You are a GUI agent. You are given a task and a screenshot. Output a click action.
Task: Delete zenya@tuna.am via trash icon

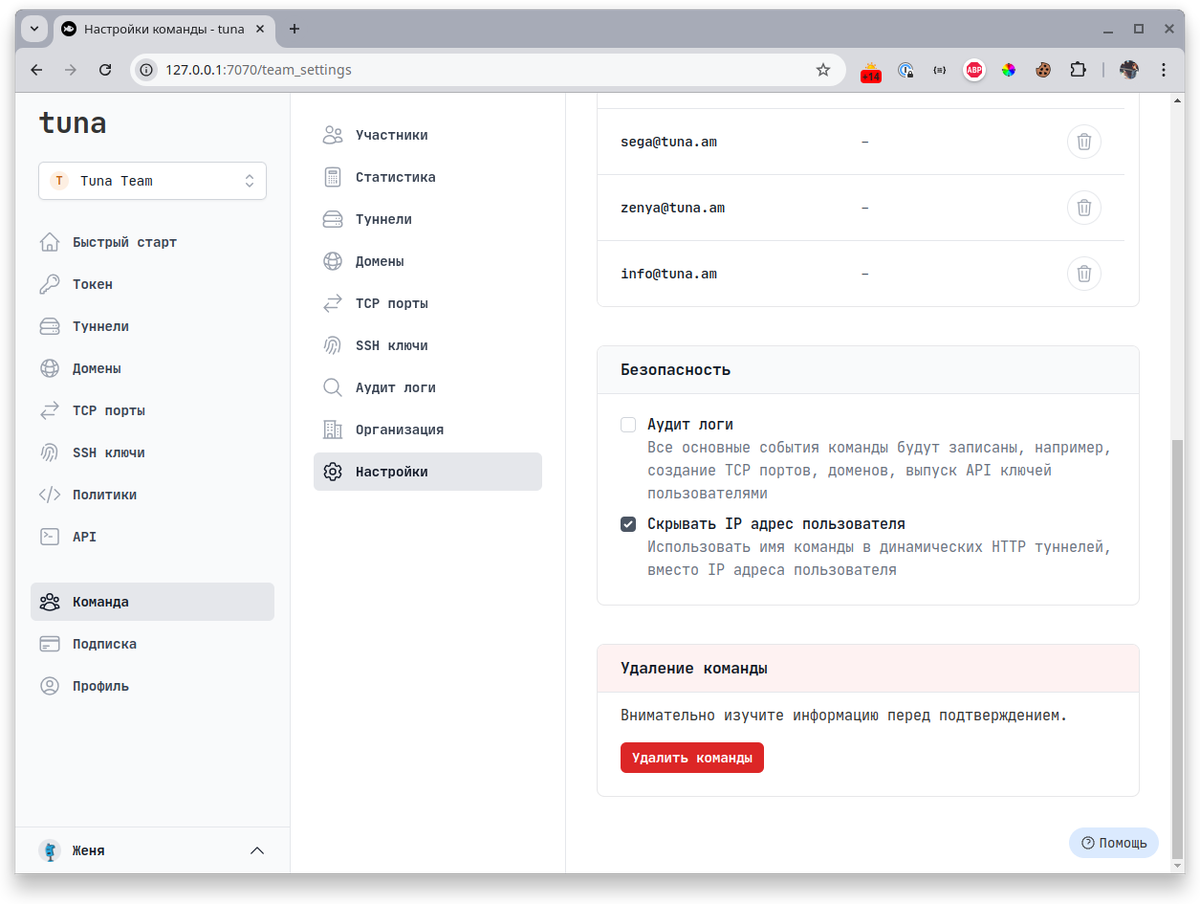click(1084, 207)
